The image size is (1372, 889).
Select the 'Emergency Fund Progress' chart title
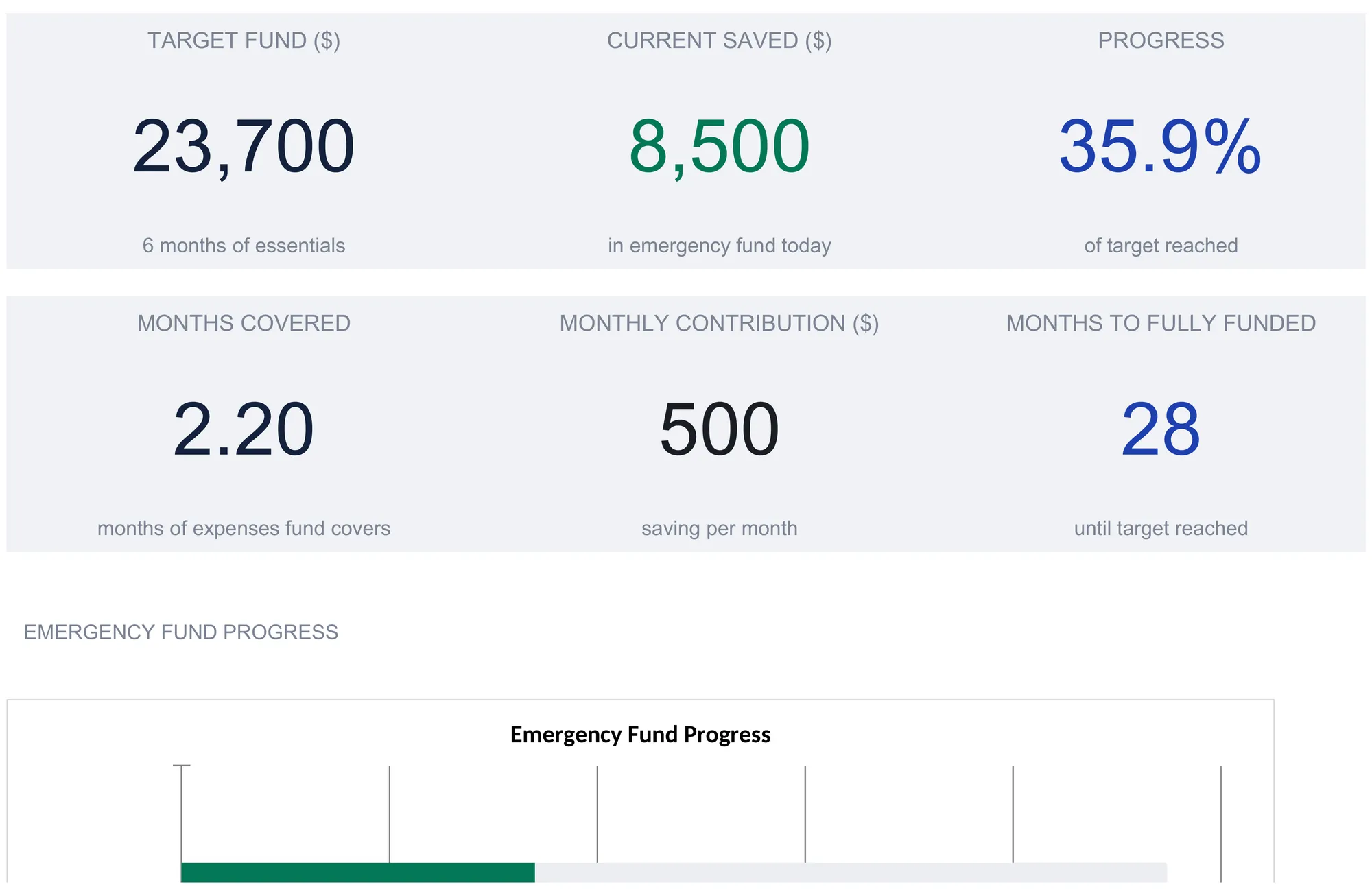click(640, 735)
